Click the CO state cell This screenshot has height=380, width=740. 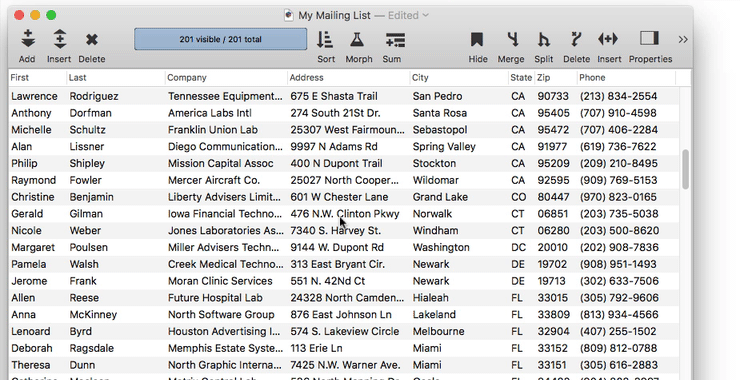tap(518, 197)
